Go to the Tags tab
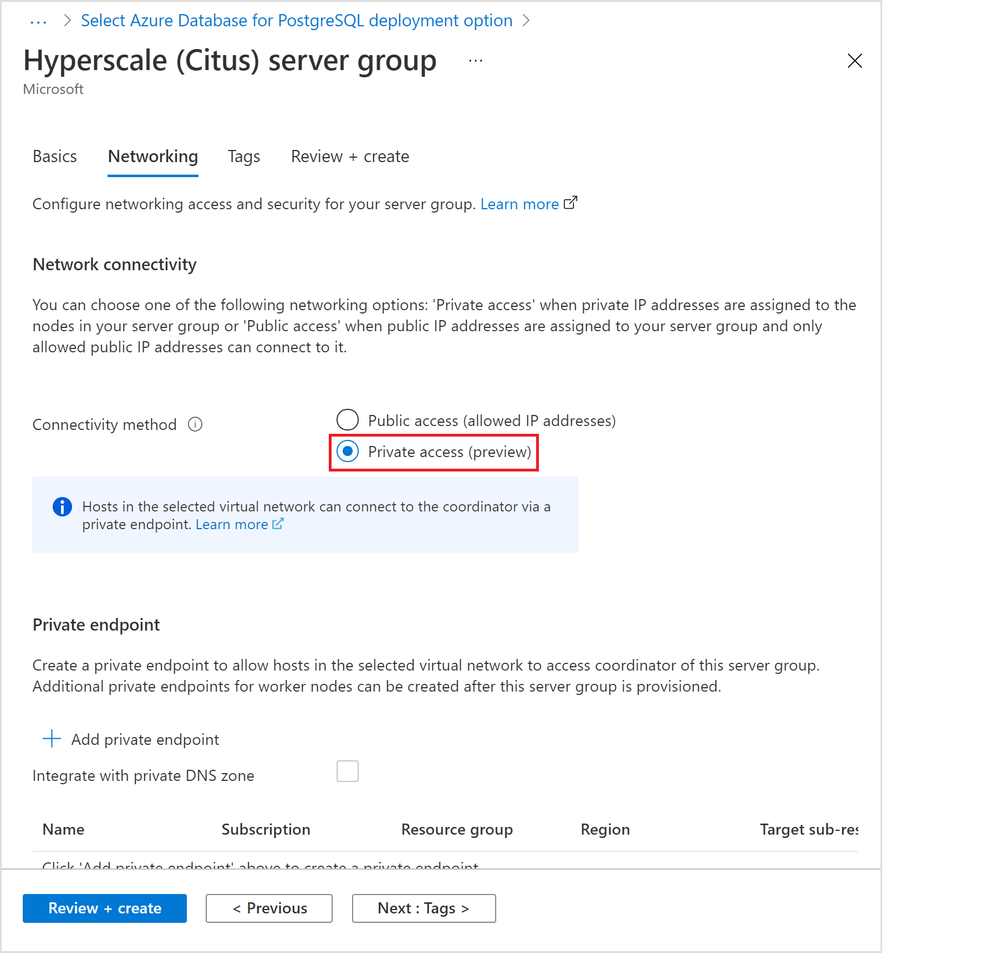This screenshot has width=998, height=953. [x=244, y=157]
